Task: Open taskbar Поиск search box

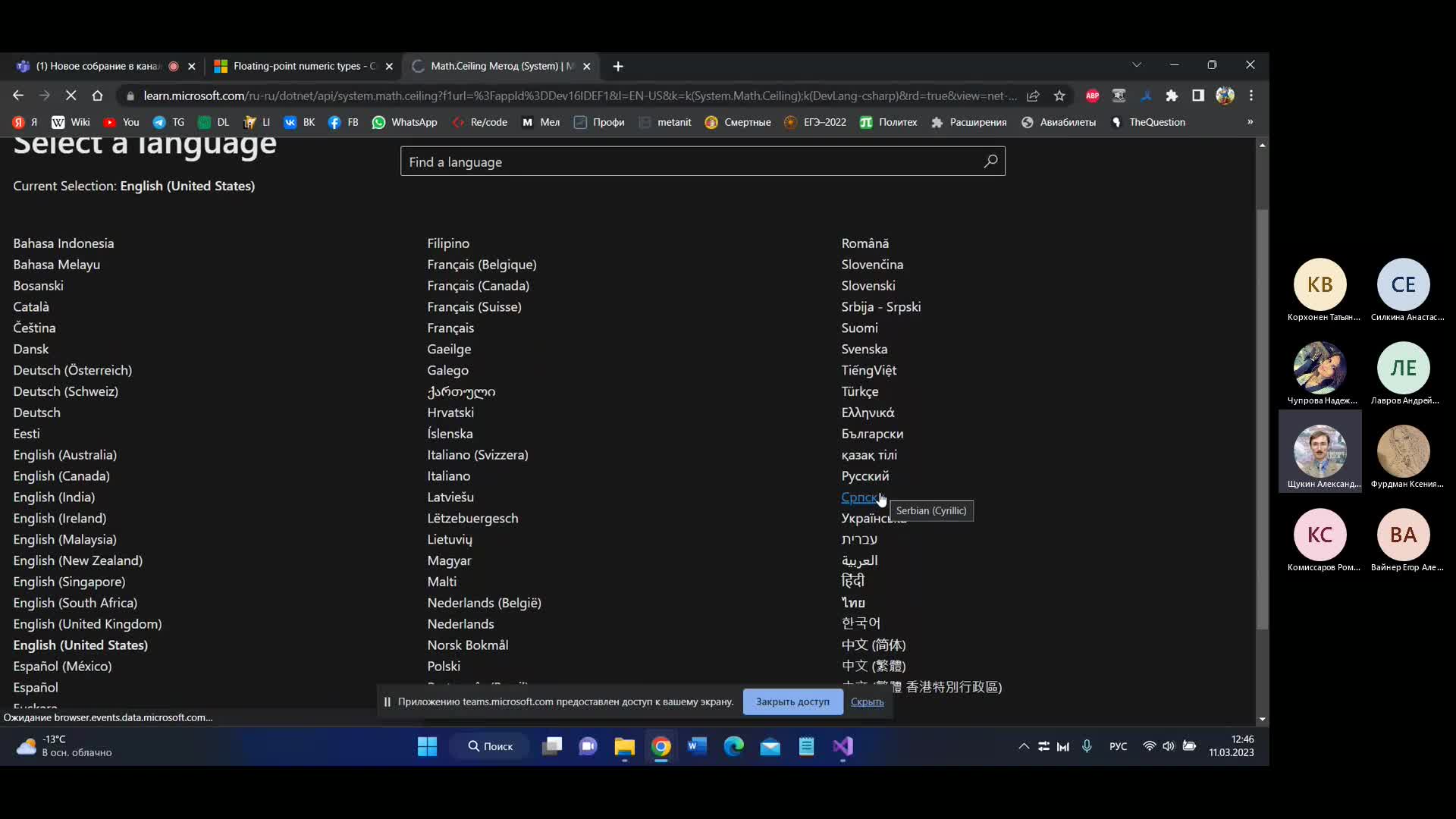Action: 490,747
